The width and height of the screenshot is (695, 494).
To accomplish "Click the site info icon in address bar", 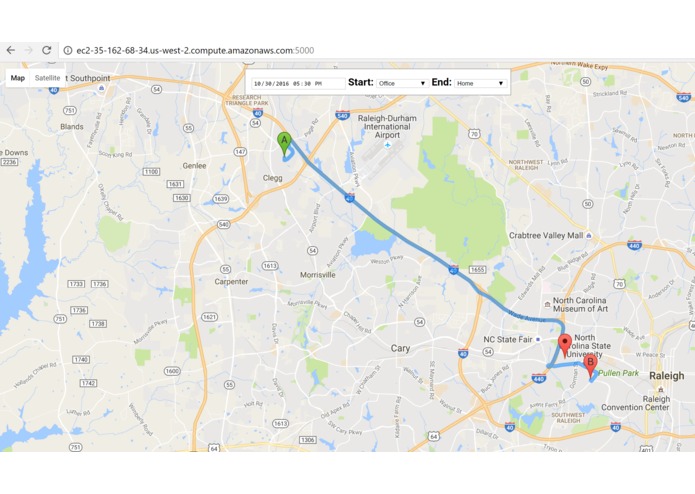I will point(68,51).
